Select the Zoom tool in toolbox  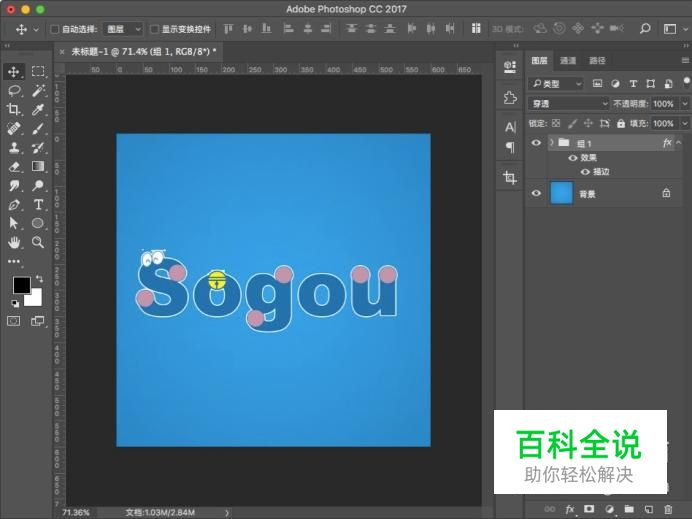click(38, 242)
